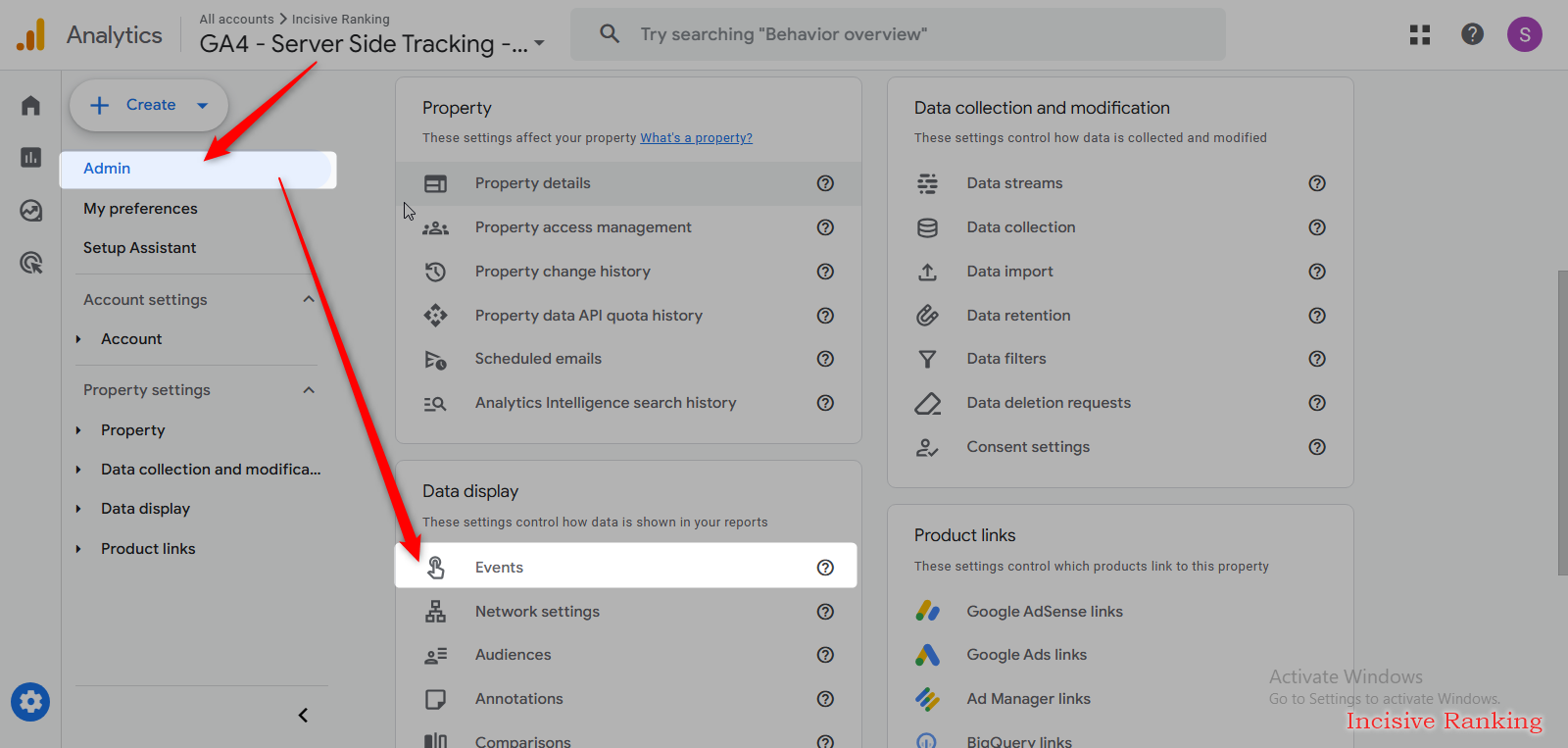This screenshot has width=1568, height=748.
Task: Select Admin in the sidebar menu
Action: pyautogui.click(x=198, y=169)
